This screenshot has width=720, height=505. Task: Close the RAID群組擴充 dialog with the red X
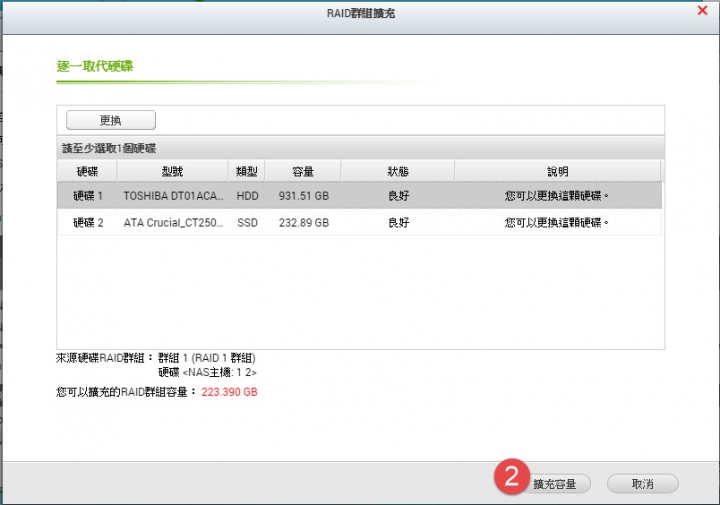702,10
